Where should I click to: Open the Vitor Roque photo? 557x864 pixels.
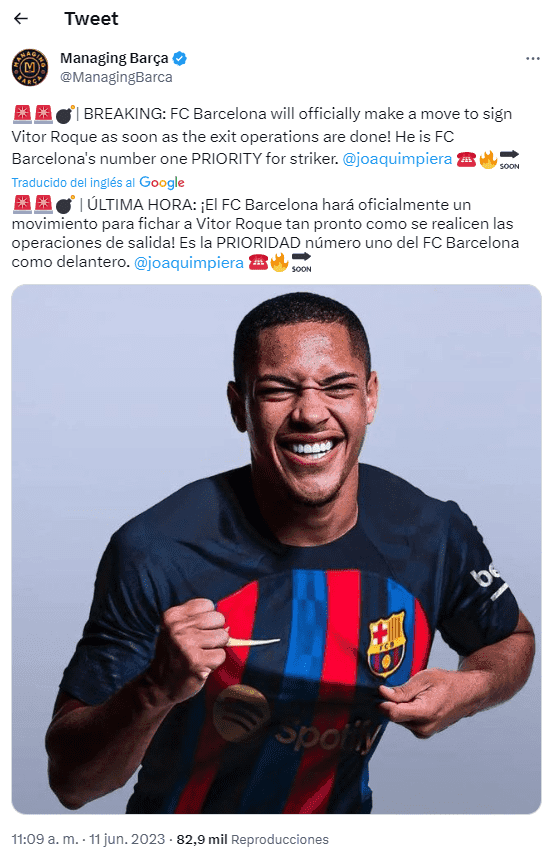point(276,549)
